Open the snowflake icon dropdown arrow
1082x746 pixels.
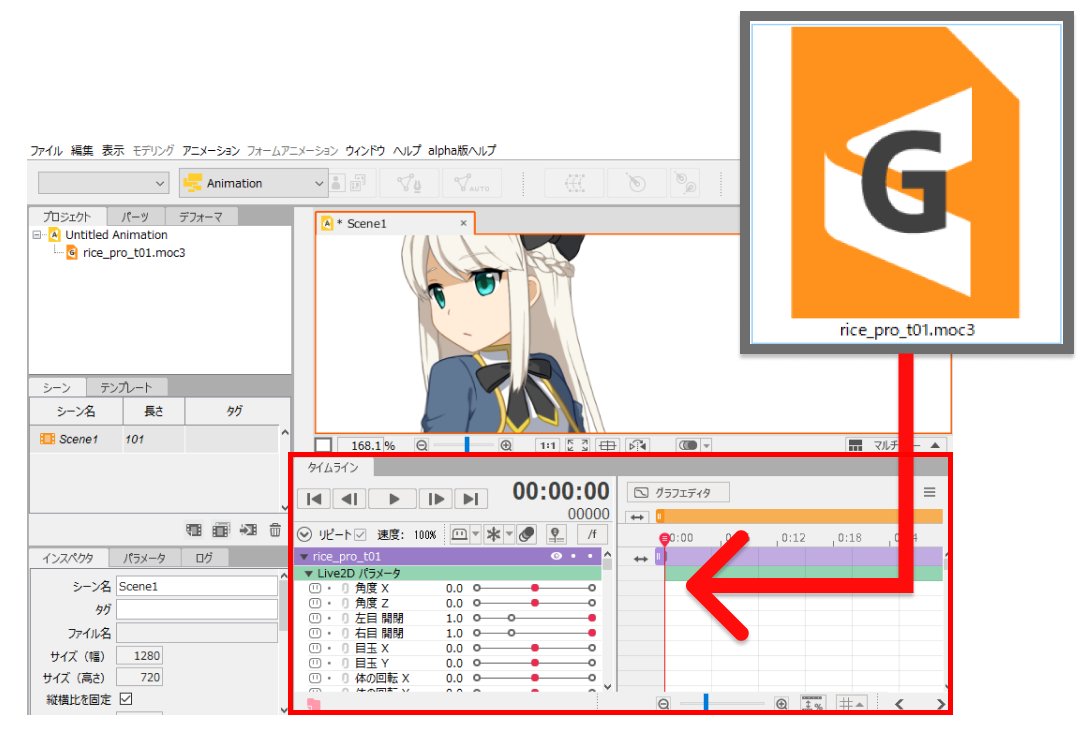pos(509,534)
